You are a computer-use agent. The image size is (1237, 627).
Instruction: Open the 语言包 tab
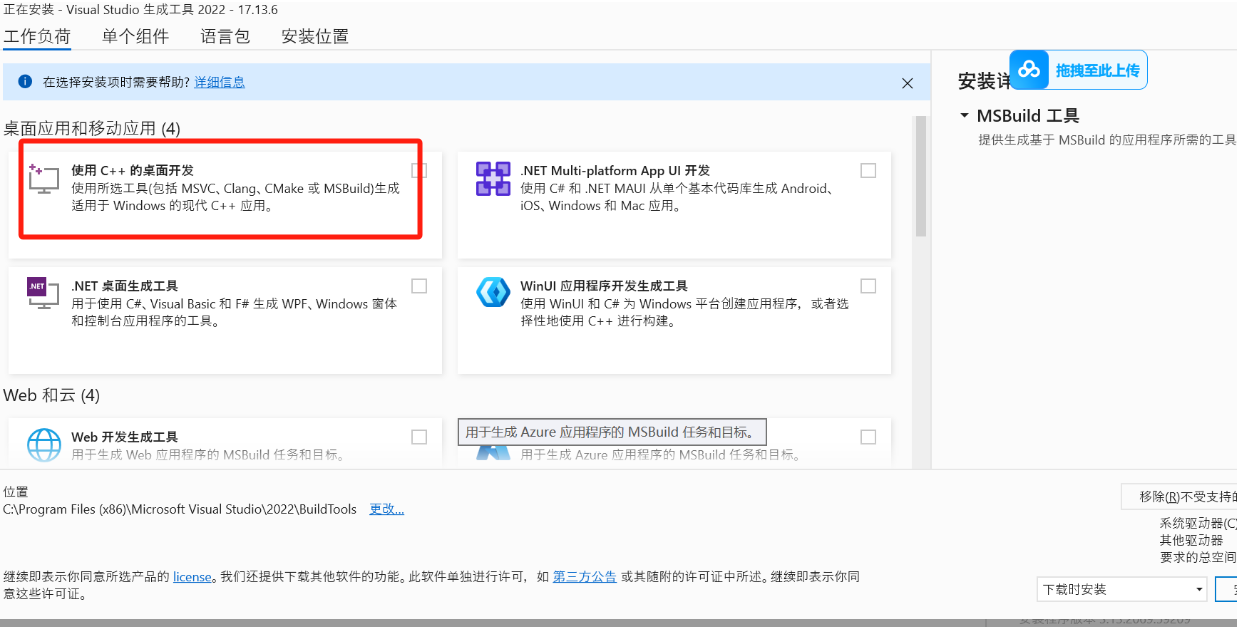pos(225,36)
